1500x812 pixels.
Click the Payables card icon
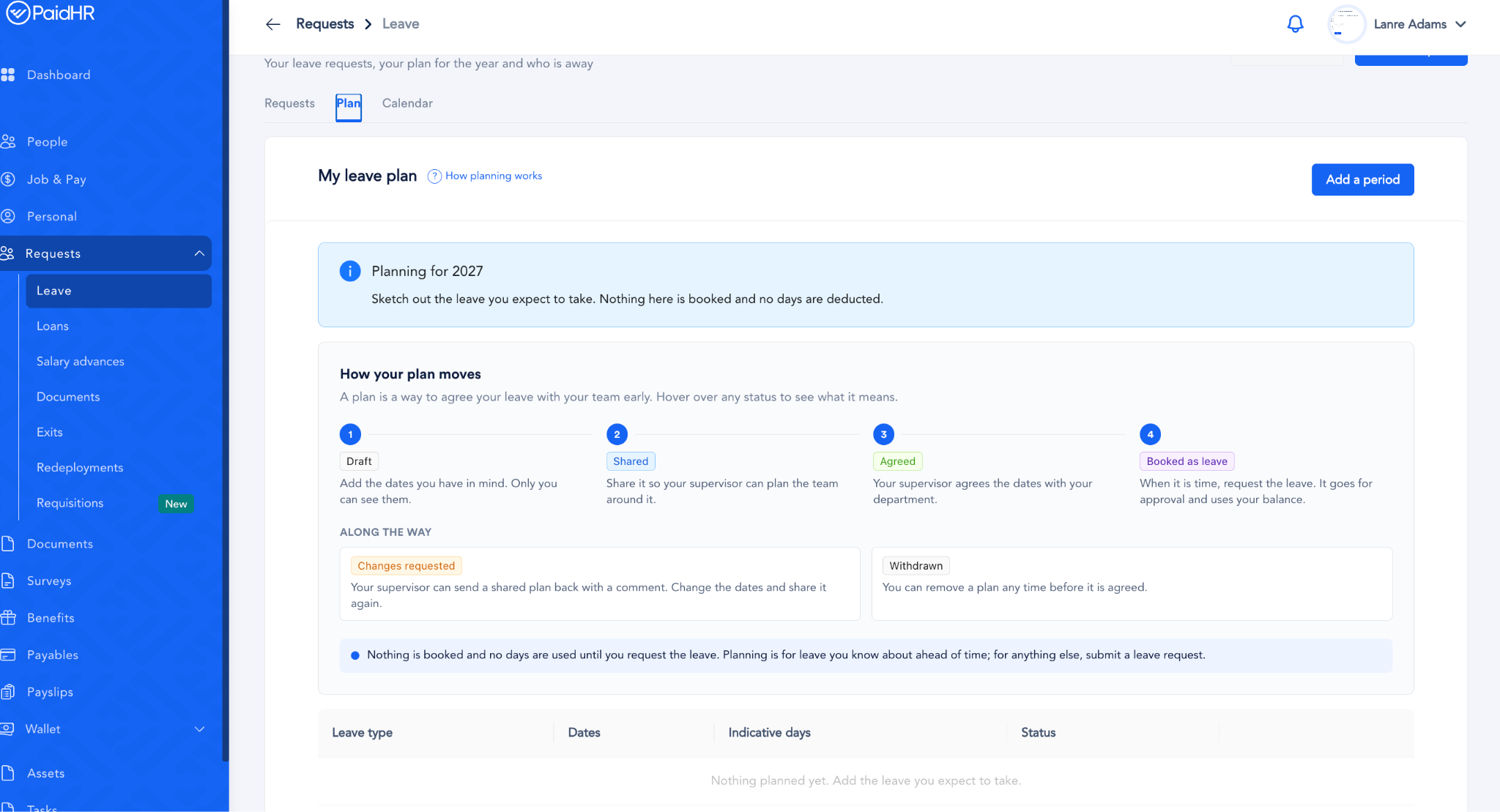(x=8, y=655)
